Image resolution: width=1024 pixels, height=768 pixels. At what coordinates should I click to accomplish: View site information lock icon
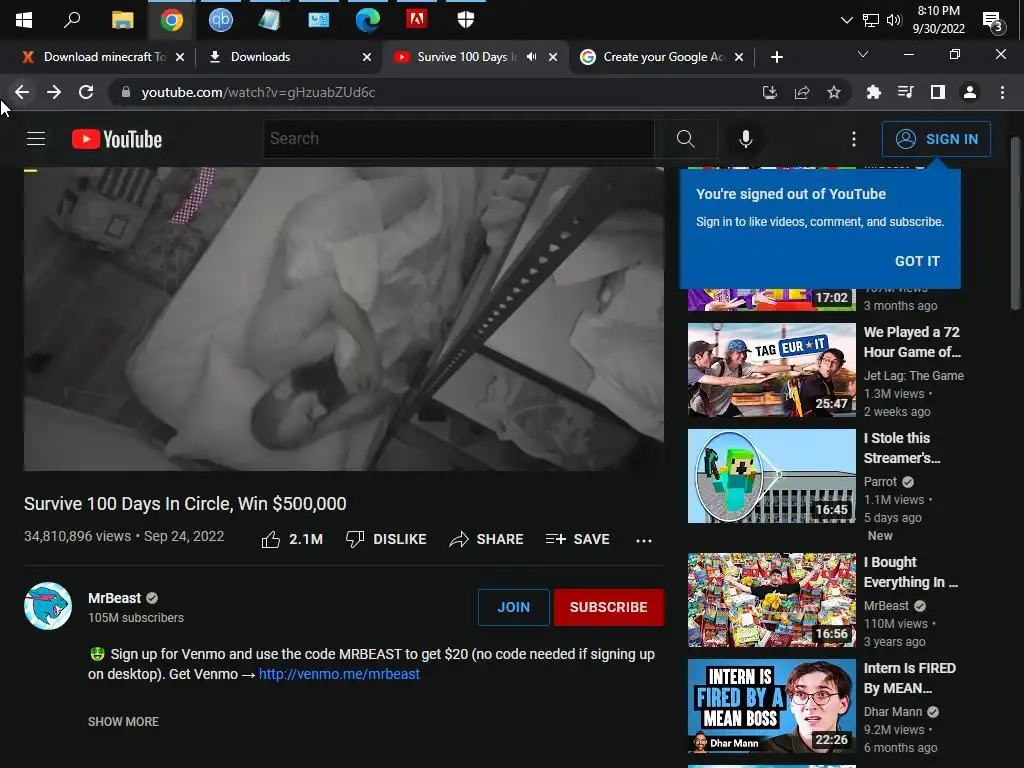(126, 92)
